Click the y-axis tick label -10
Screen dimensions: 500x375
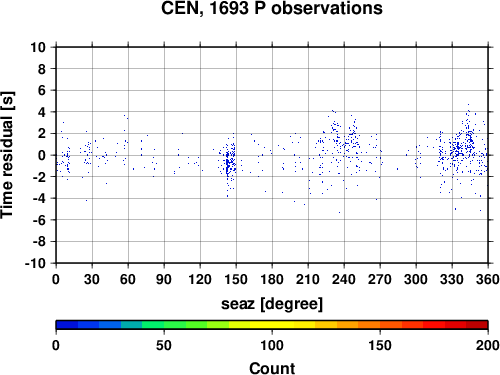click(35, 263)
